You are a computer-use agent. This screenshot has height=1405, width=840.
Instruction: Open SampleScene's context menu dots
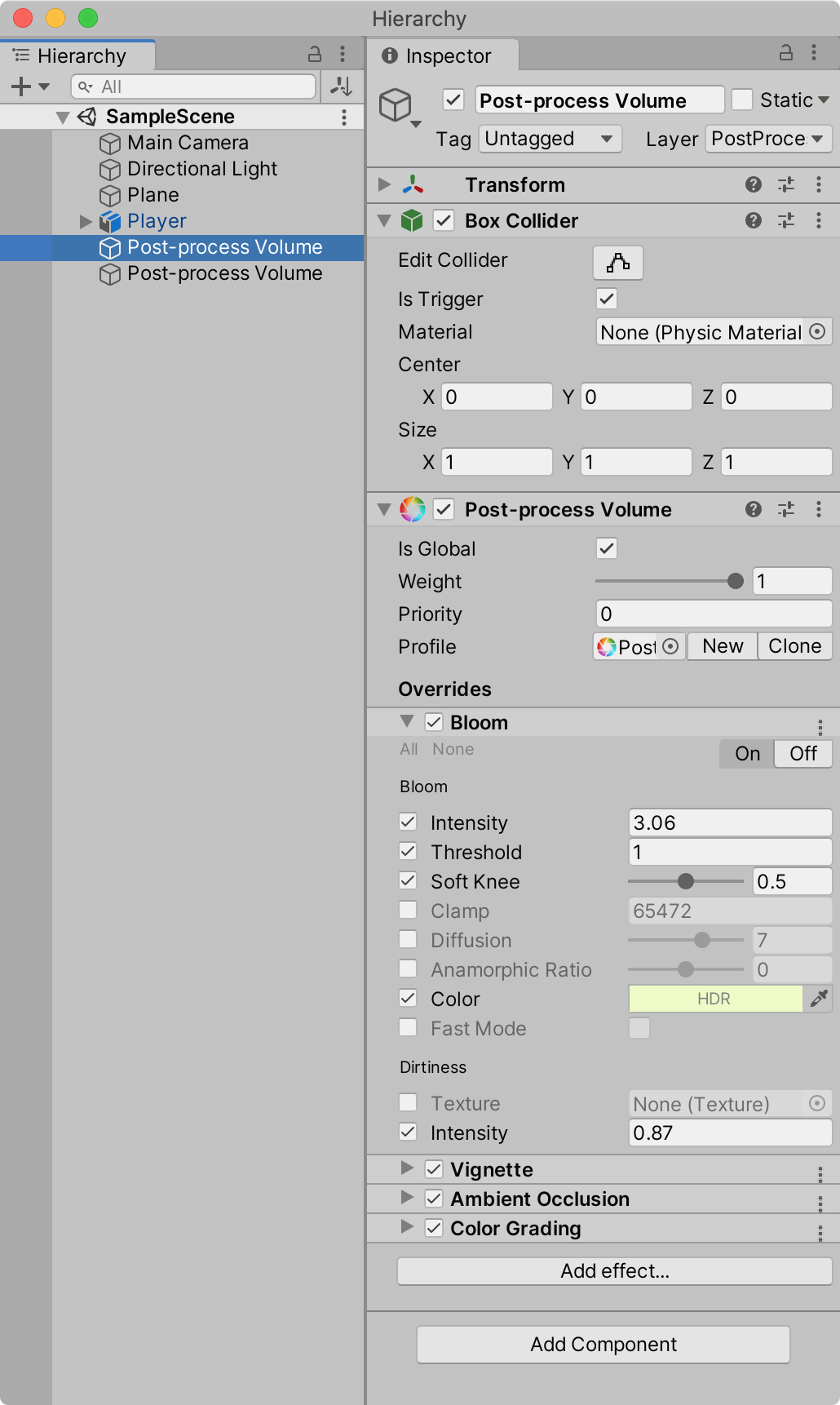(344, 117)
